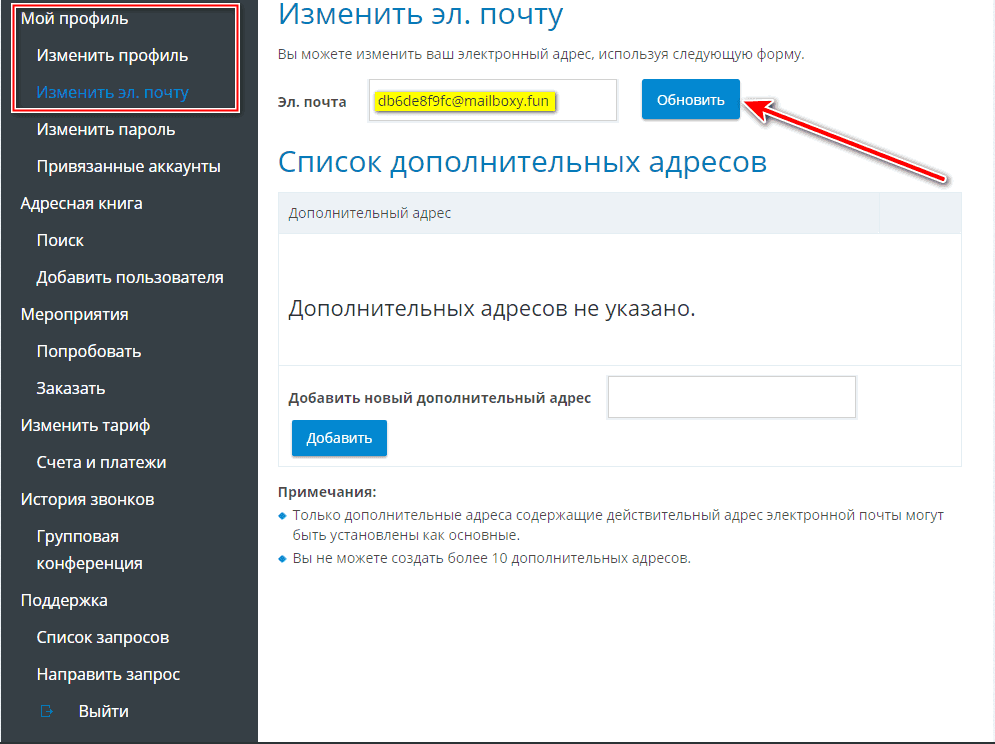Screen dimensions: 995x744
Task: Click the Примечания: label
Action: tap(327, 492)
